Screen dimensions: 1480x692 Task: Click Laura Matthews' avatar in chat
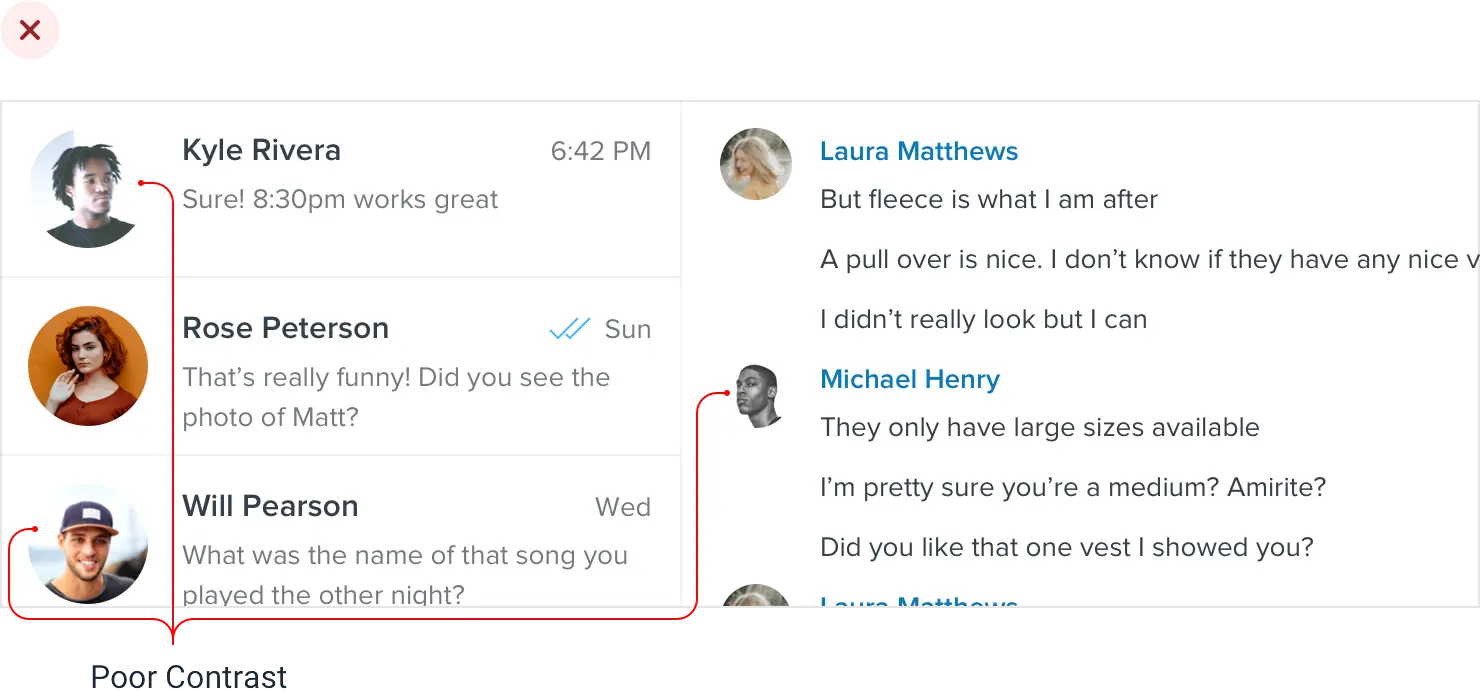click(756, 164)
